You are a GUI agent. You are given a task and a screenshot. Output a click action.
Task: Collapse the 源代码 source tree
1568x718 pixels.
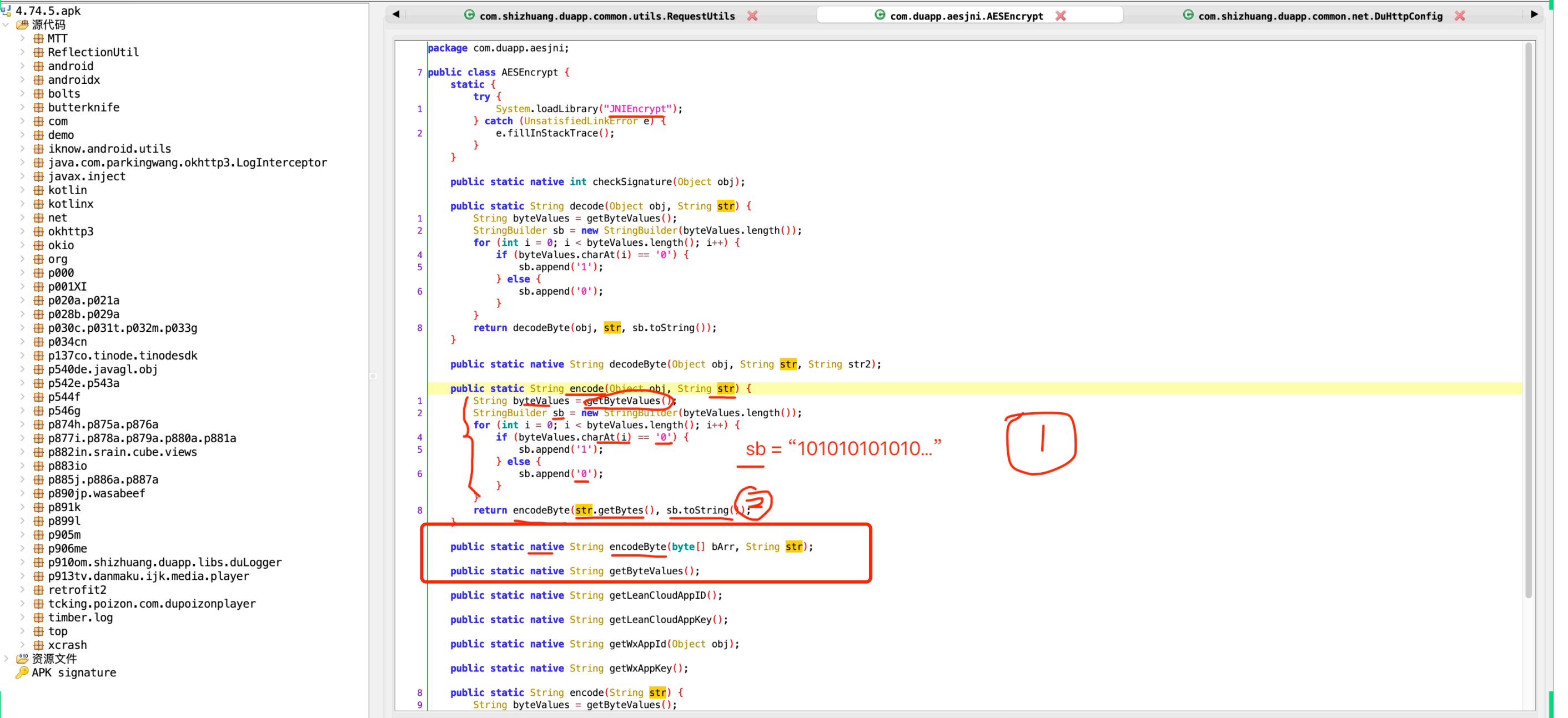coord(6,24)
